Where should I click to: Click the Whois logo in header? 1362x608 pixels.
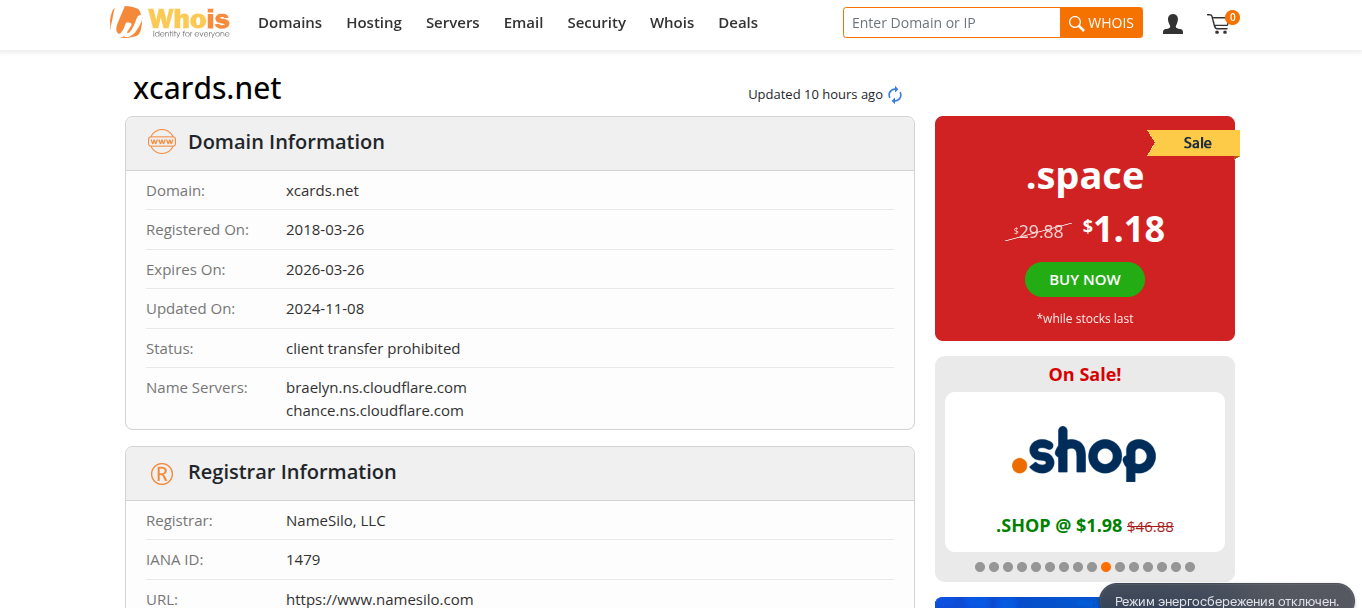coord(170,22)
